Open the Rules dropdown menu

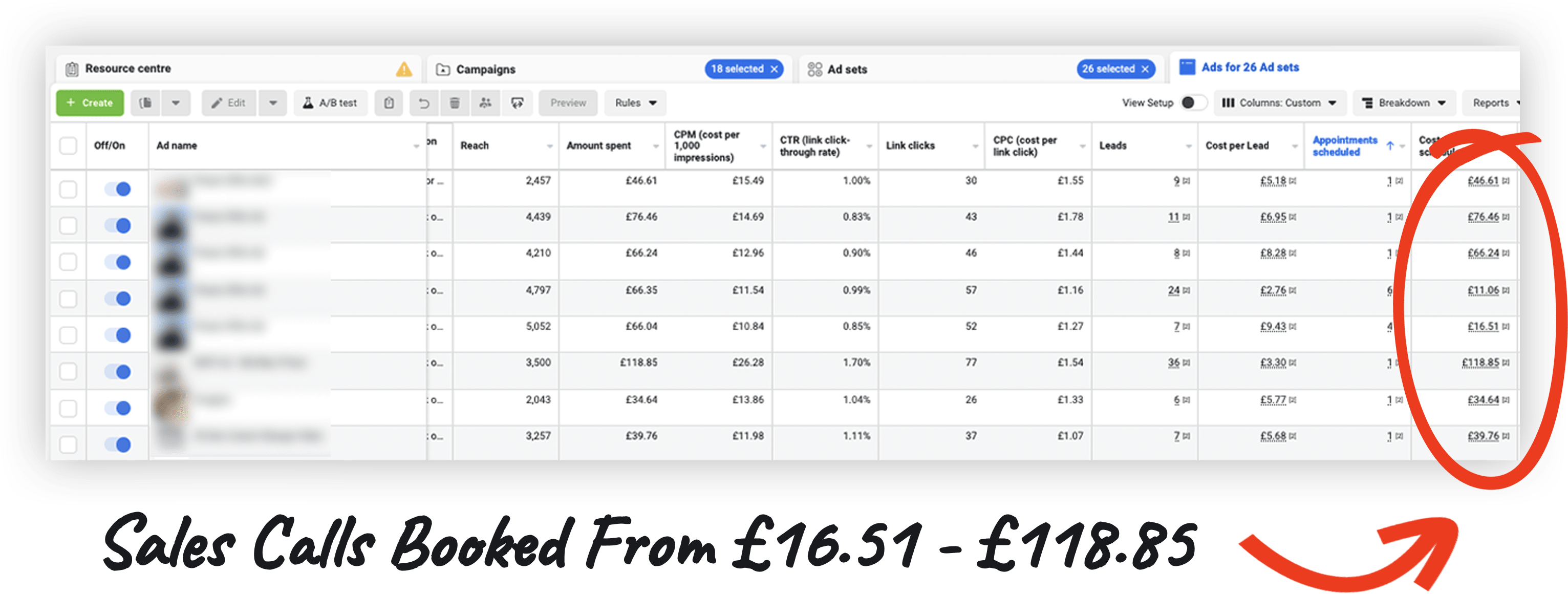(x=635, y=103)
